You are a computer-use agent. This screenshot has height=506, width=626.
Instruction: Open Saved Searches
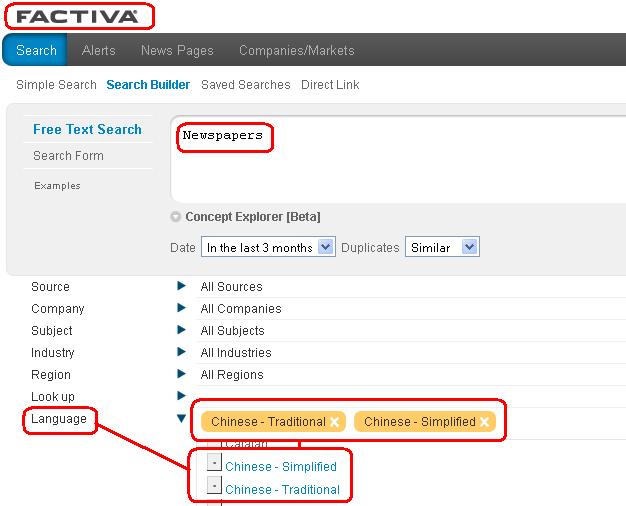[246, 85]
